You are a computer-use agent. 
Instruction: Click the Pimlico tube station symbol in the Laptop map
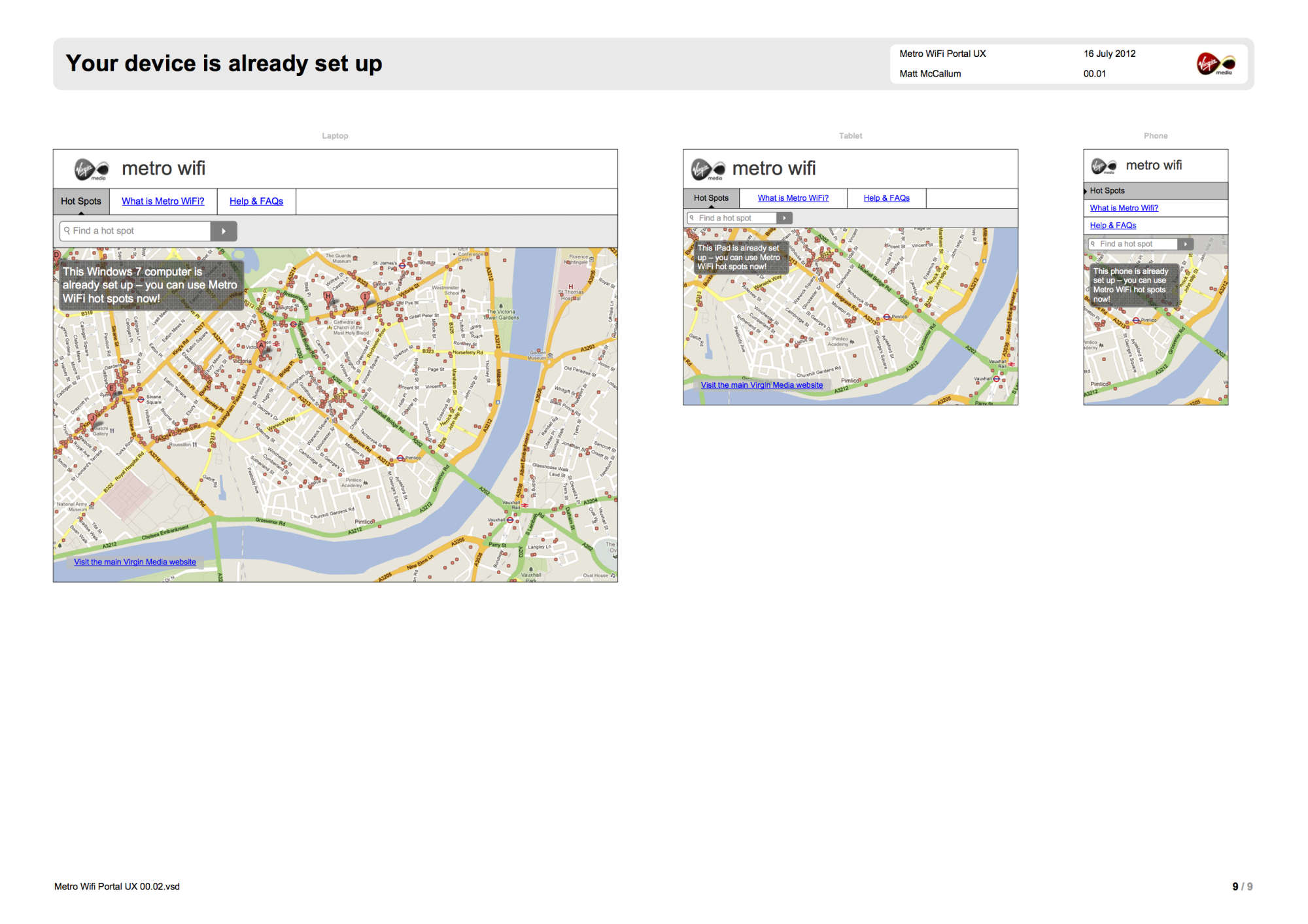[401, 458]
